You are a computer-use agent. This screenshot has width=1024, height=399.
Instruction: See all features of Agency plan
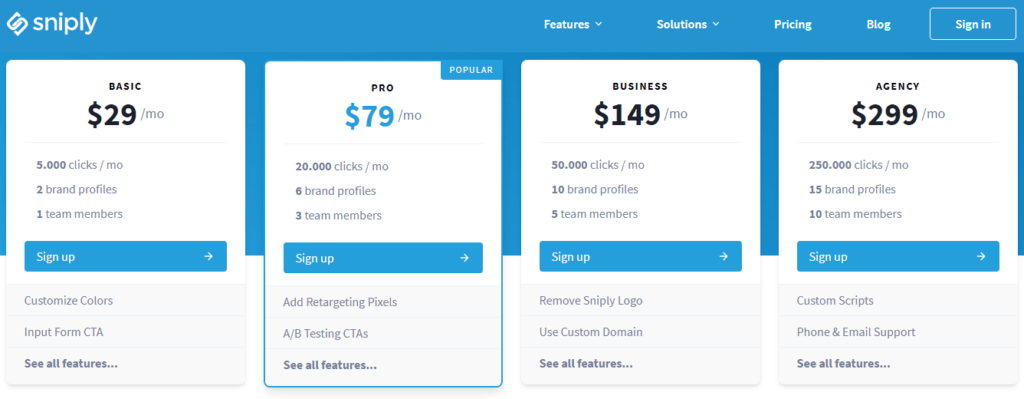tap(843, 364)
